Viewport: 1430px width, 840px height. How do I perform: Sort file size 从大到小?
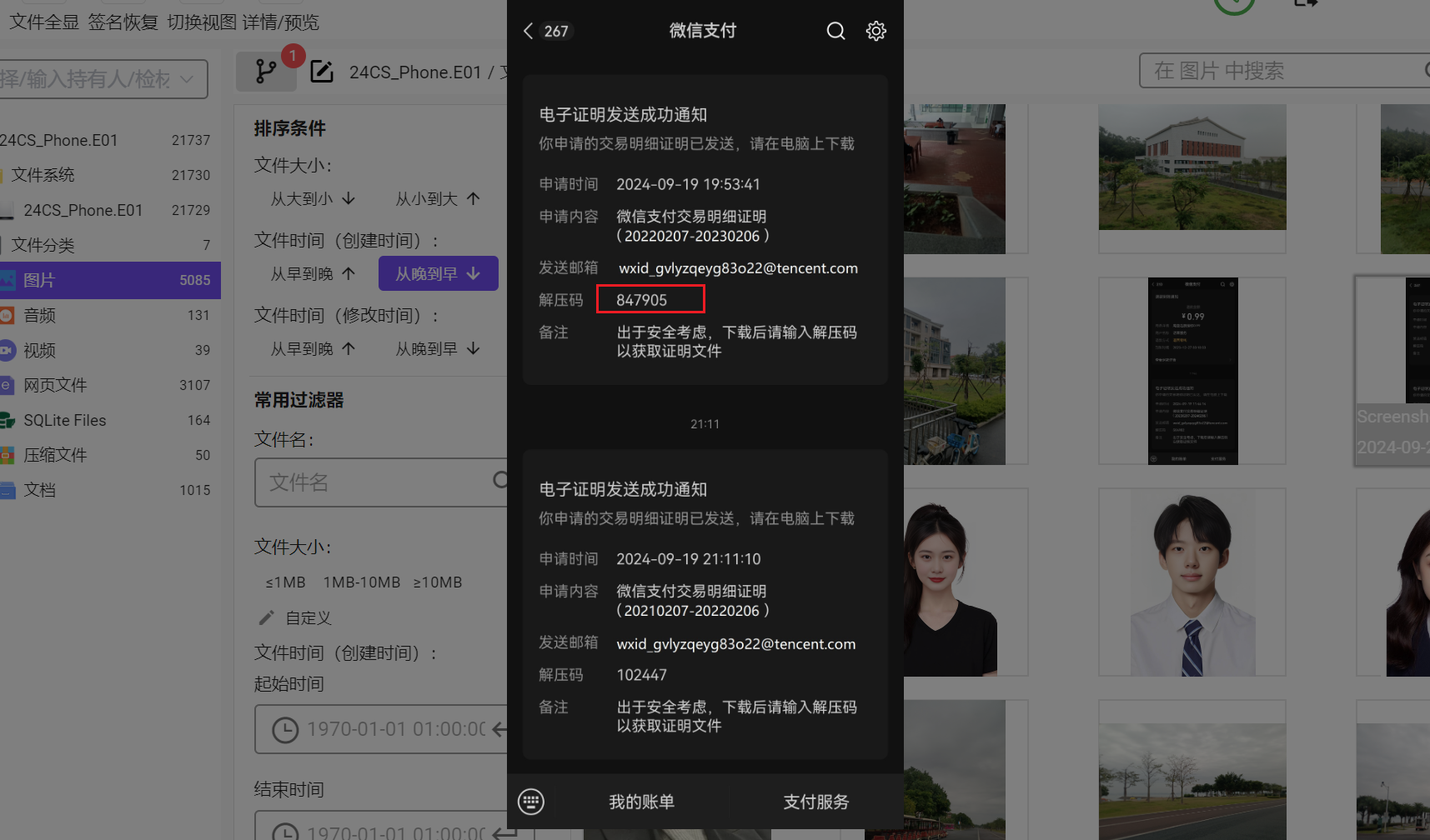(x=314, y=199)
